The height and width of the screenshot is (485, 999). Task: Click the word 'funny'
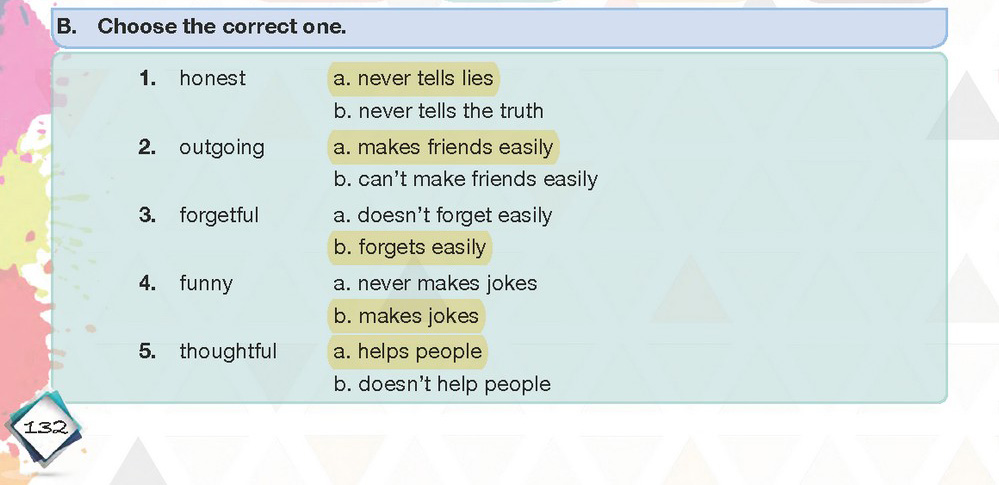pyautogui.click(x=206, y=284)
